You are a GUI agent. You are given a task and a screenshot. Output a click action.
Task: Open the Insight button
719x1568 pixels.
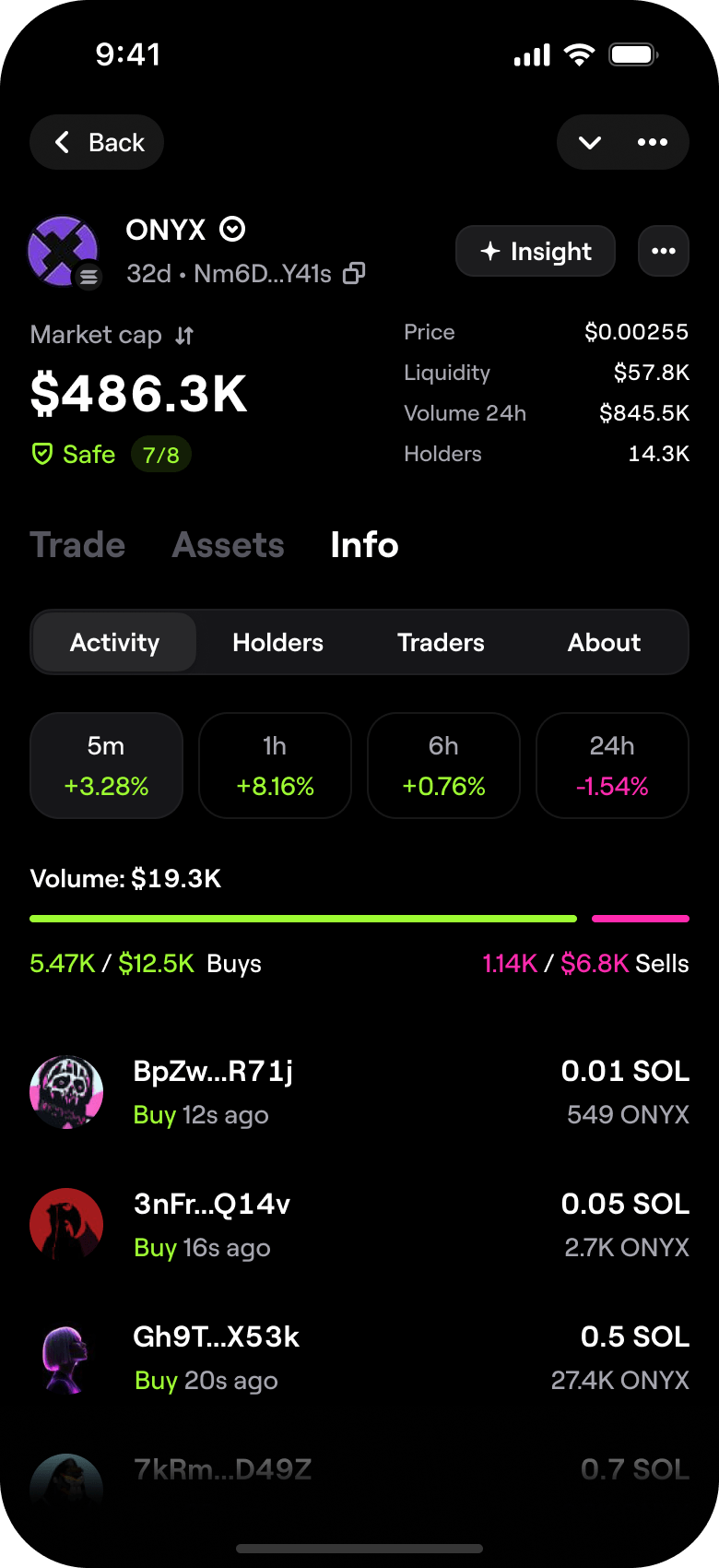point(536,251)
